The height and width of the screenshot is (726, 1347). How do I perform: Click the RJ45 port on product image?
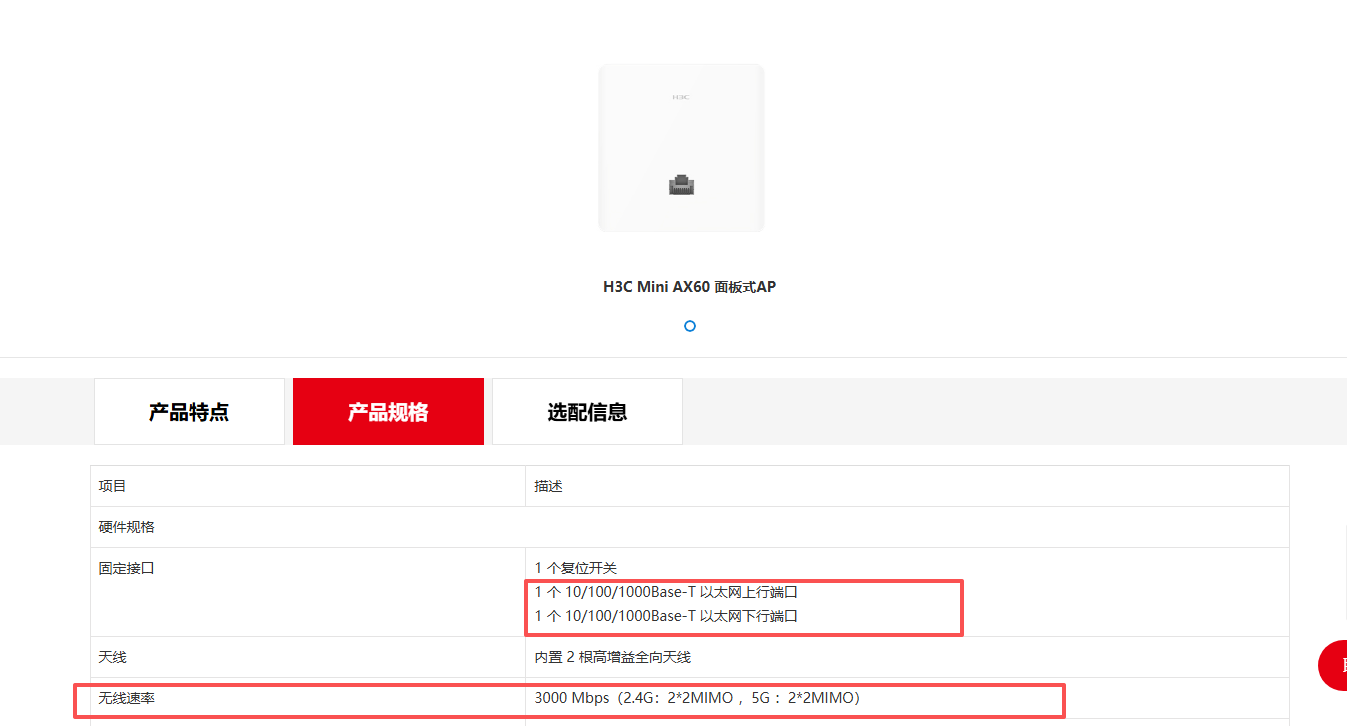point(681,184)
